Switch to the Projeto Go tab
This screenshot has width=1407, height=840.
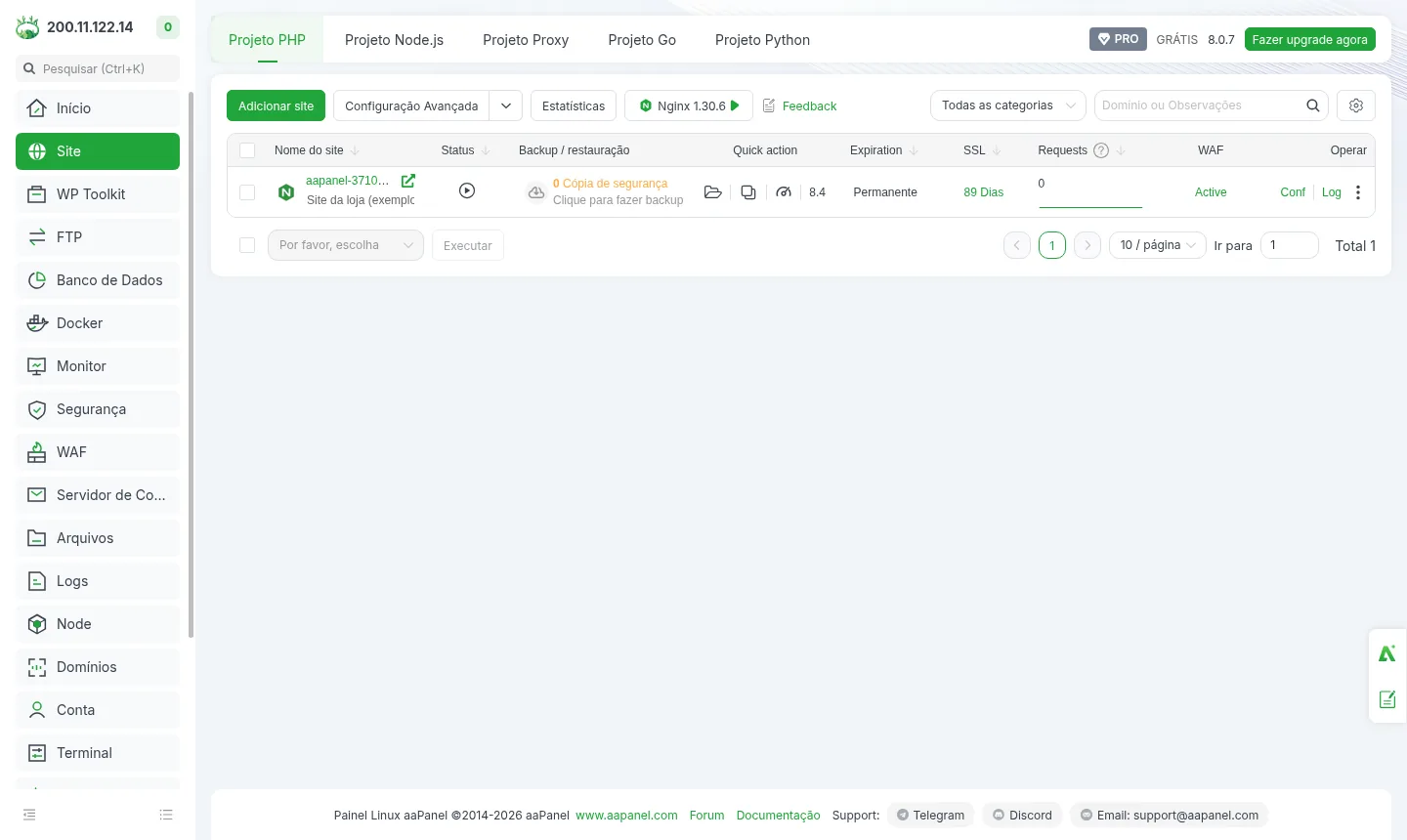[x=642, y=40]
